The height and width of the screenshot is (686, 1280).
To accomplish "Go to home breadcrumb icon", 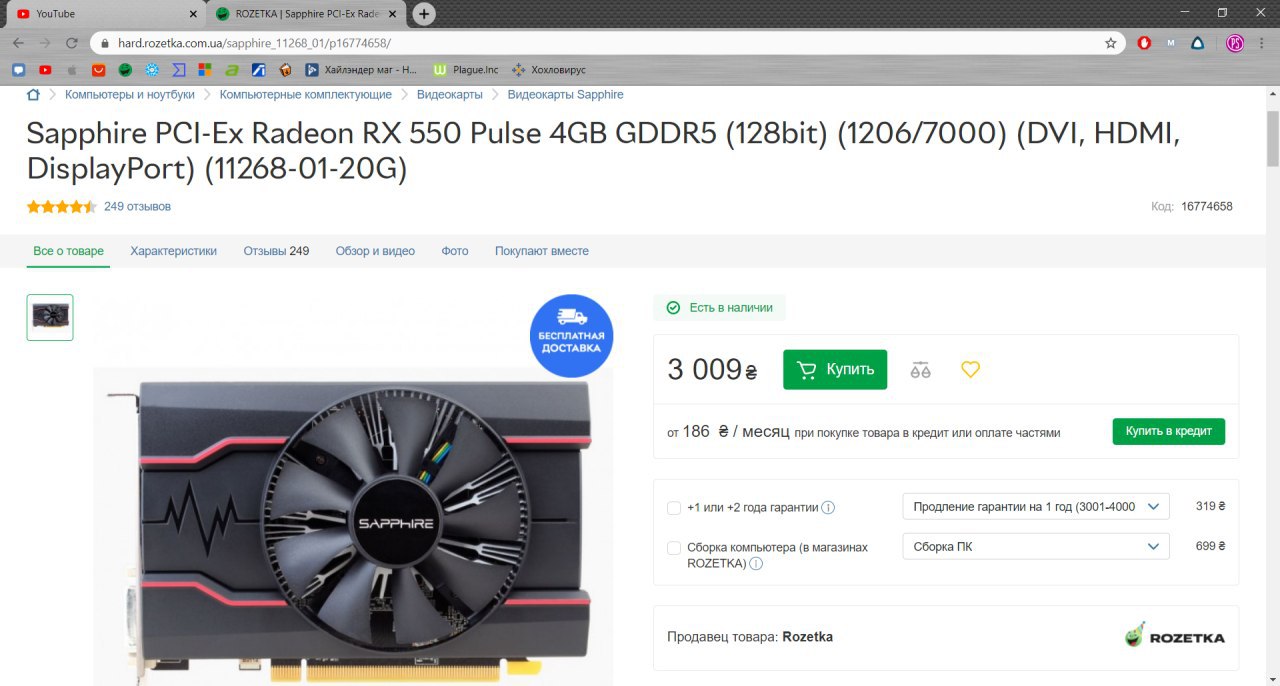I will click(x=33, y=94).
